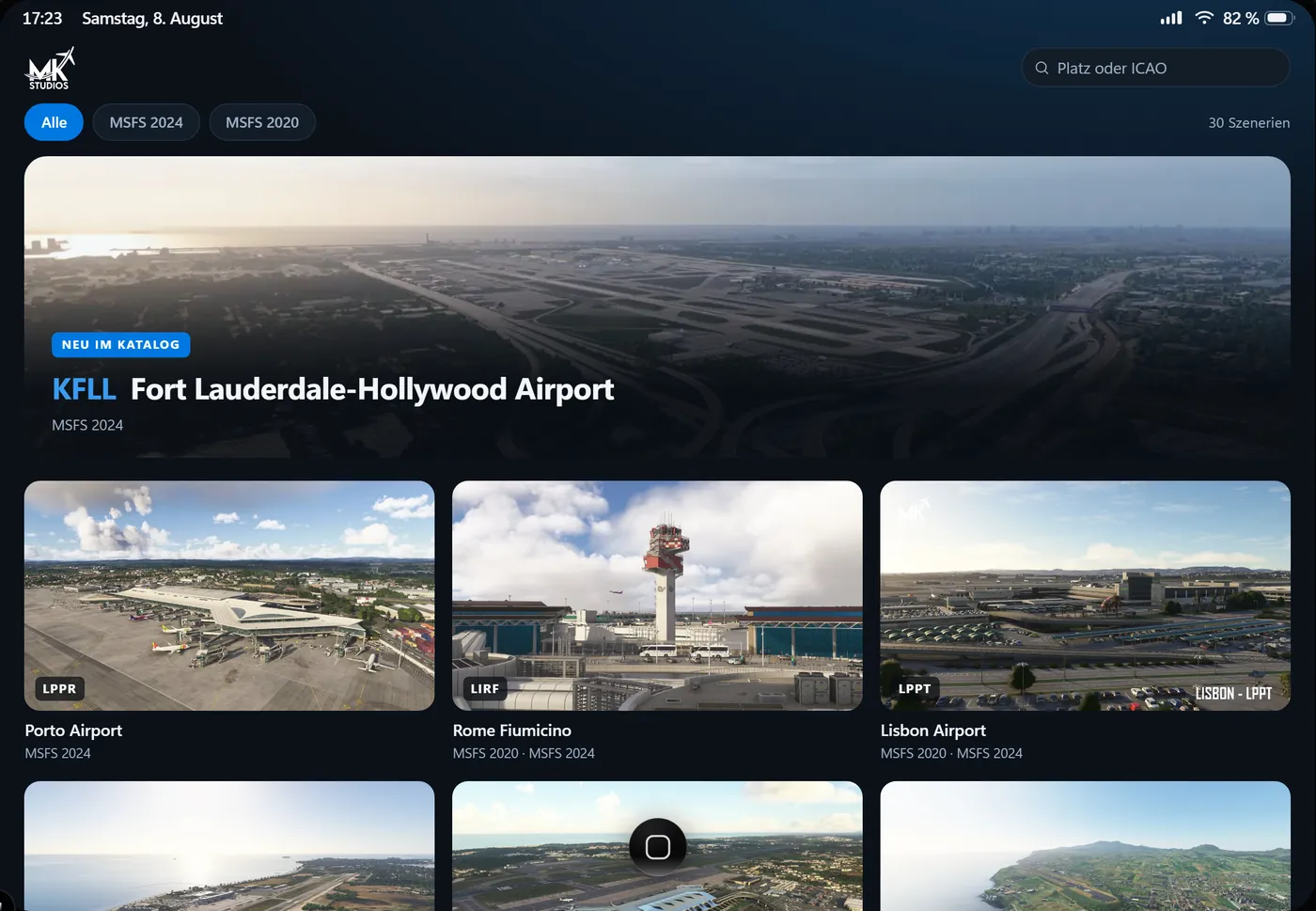Open the Fort Lauderdale-Hollywood Airport banner

point(657,307)
